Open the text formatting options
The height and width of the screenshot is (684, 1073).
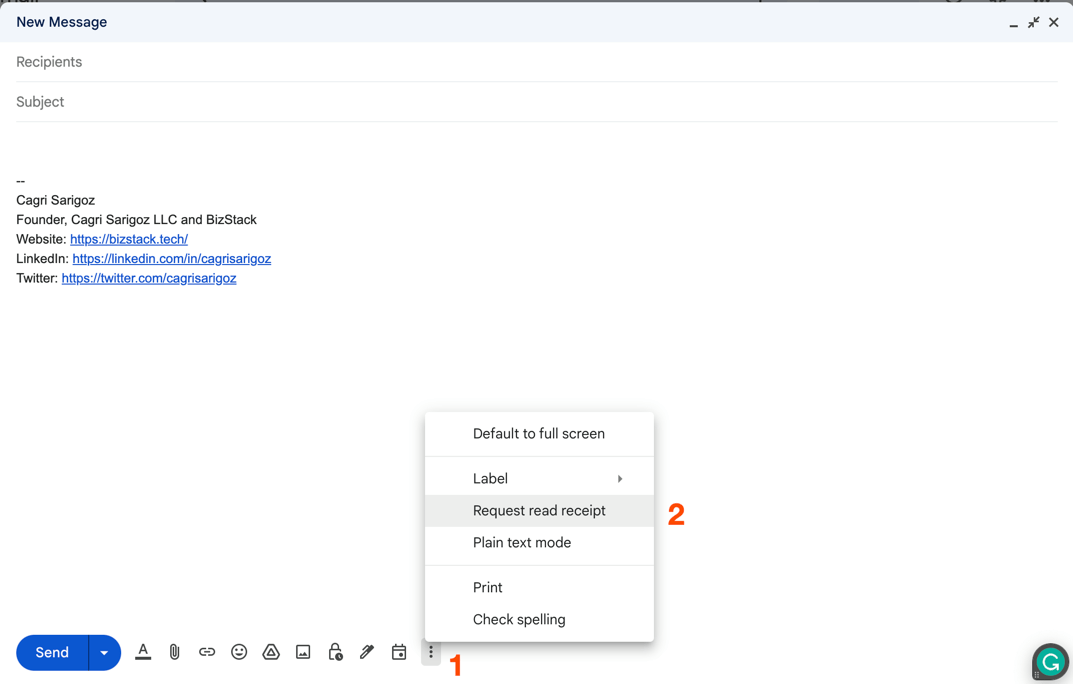click(143, 652)
